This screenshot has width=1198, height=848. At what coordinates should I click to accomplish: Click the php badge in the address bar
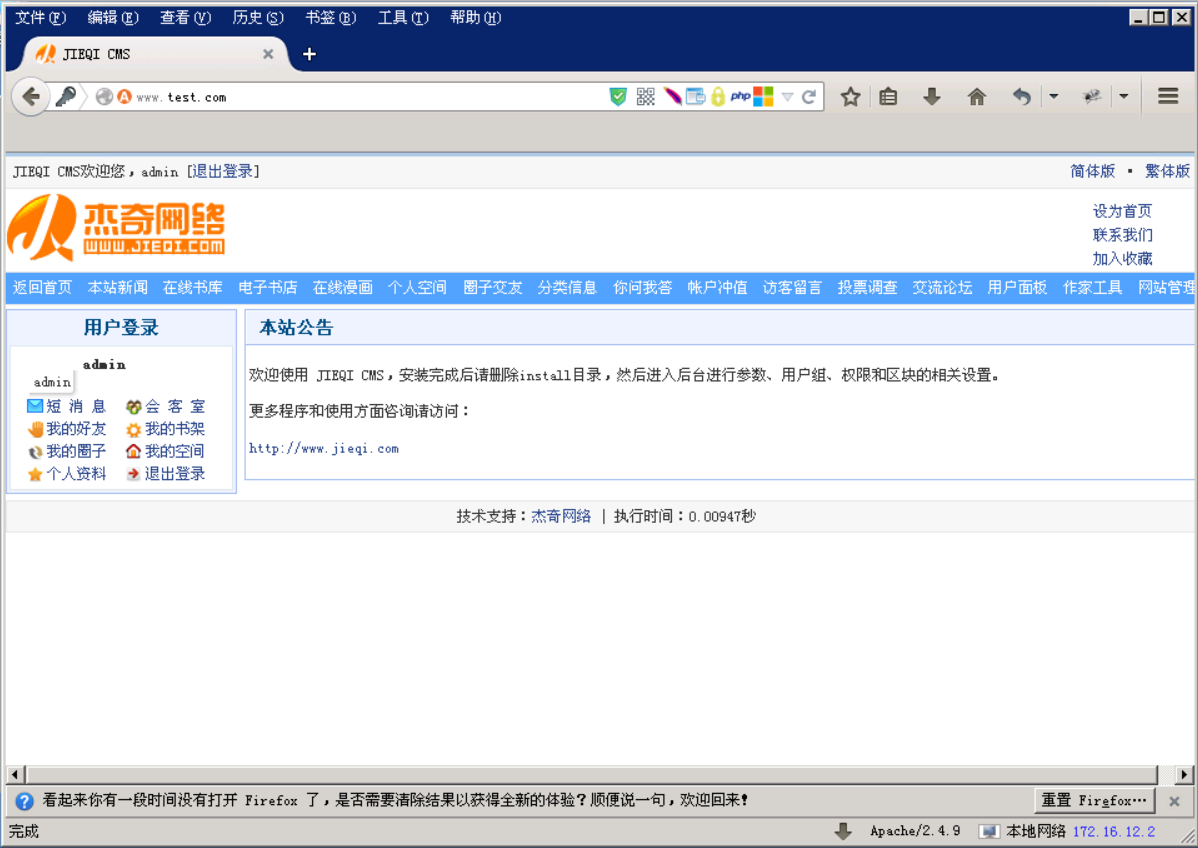[740, 96]
